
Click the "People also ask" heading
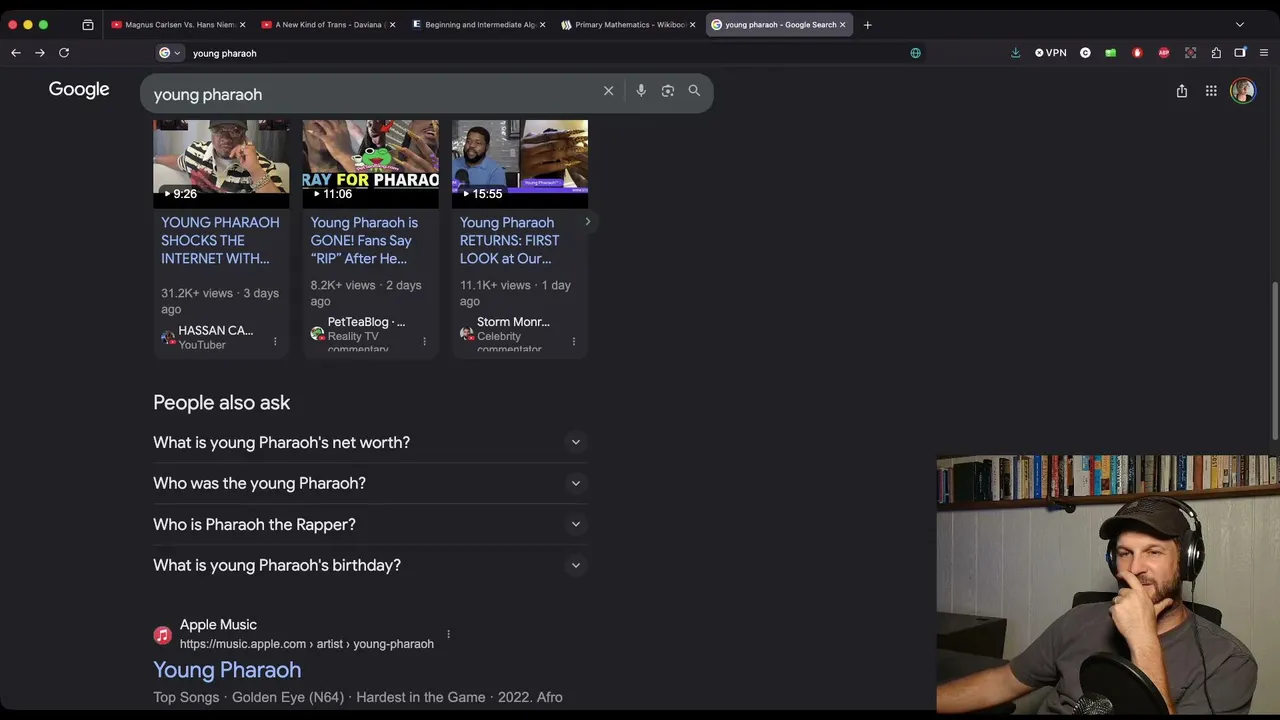(x=221, y=403)
